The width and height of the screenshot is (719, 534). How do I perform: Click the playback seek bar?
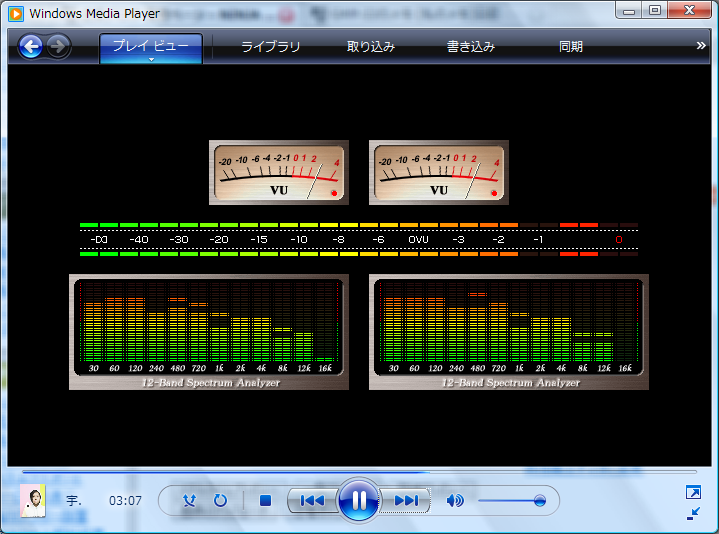point(359,471)
